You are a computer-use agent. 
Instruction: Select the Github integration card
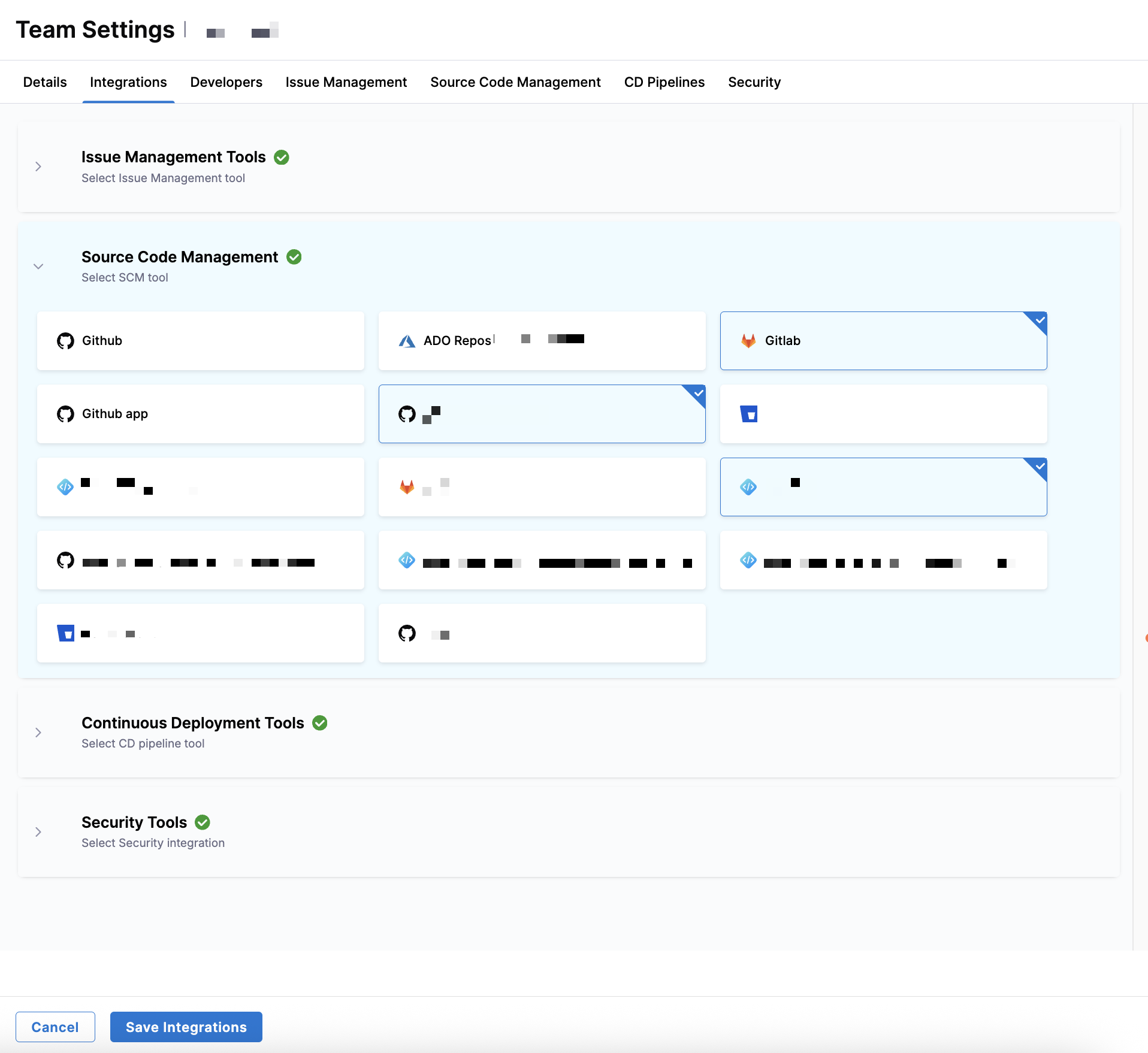click(200, 341)
